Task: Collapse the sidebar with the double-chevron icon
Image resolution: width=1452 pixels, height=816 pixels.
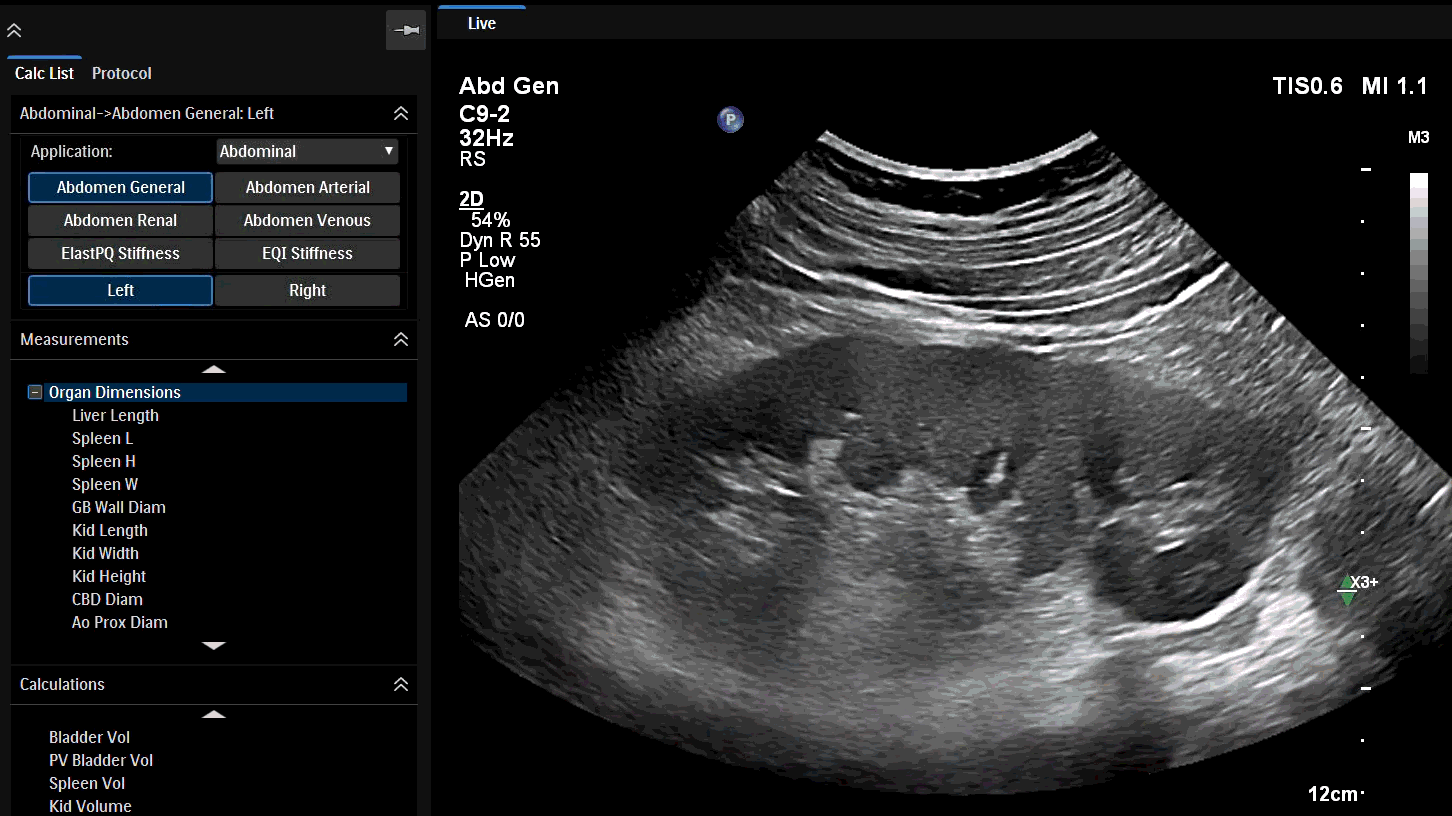Action: click(x=14, y=30)
